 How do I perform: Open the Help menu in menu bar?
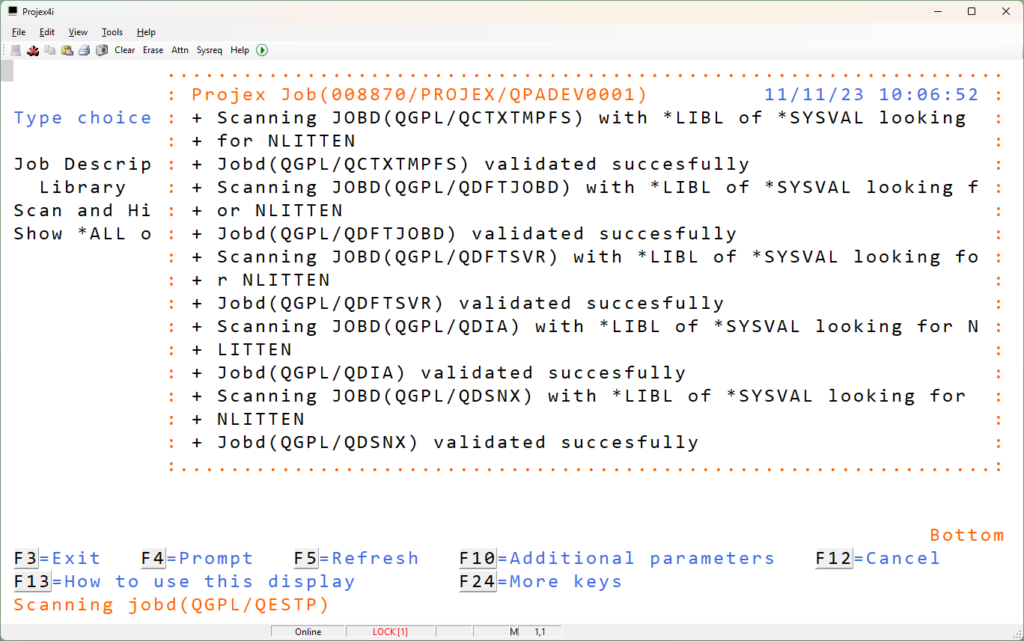(146, 32)
